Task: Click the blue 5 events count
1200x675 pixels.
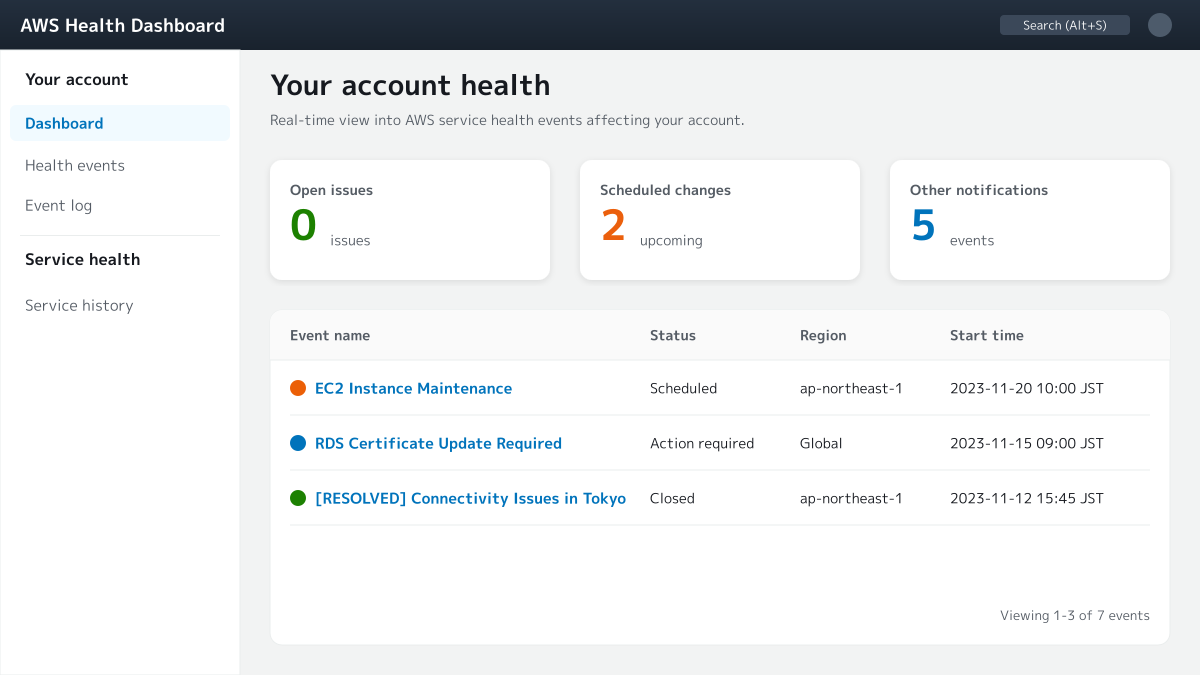Action: (923, 225)
